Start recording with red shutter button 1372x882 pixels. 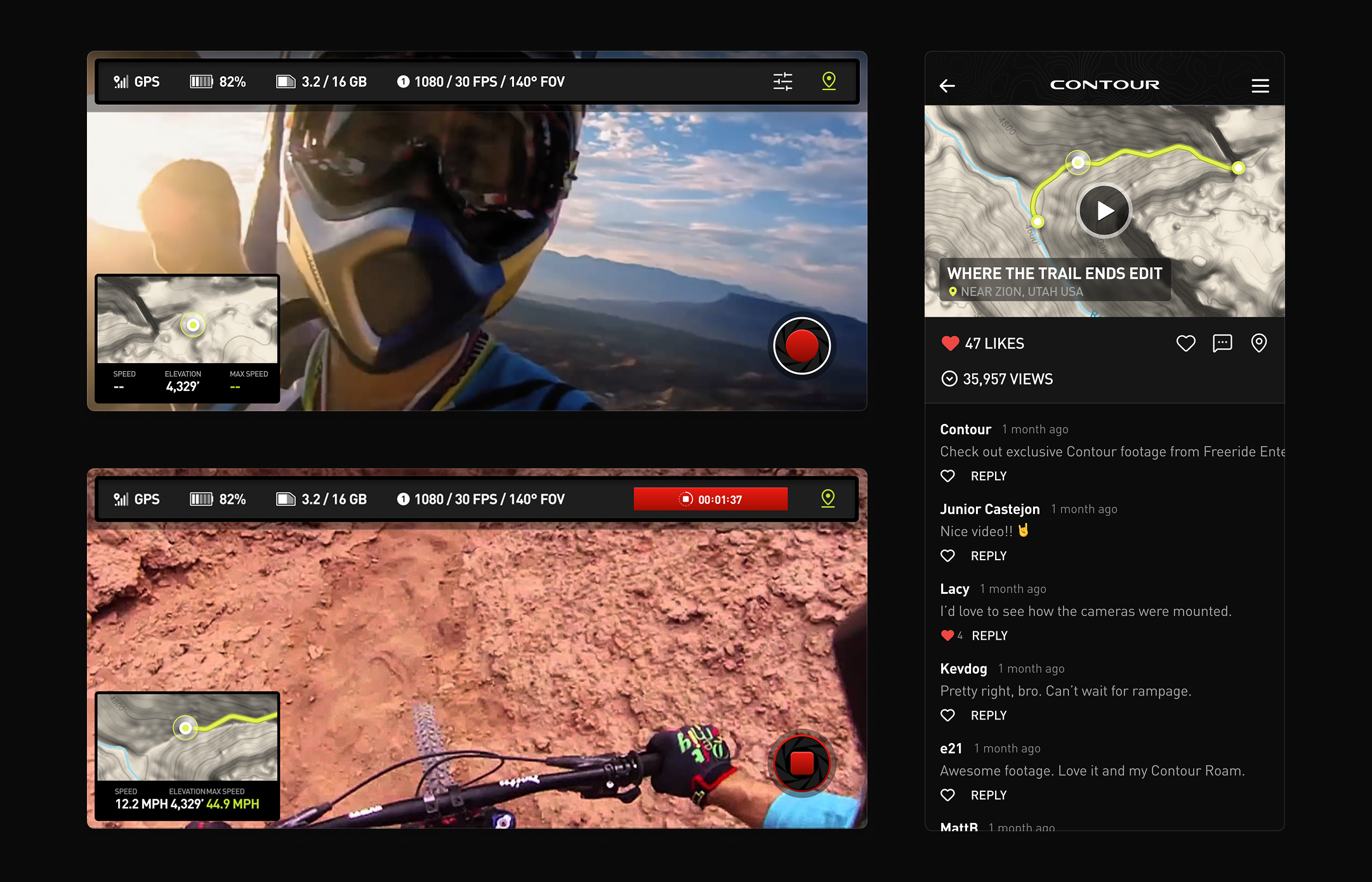point(802,346)
